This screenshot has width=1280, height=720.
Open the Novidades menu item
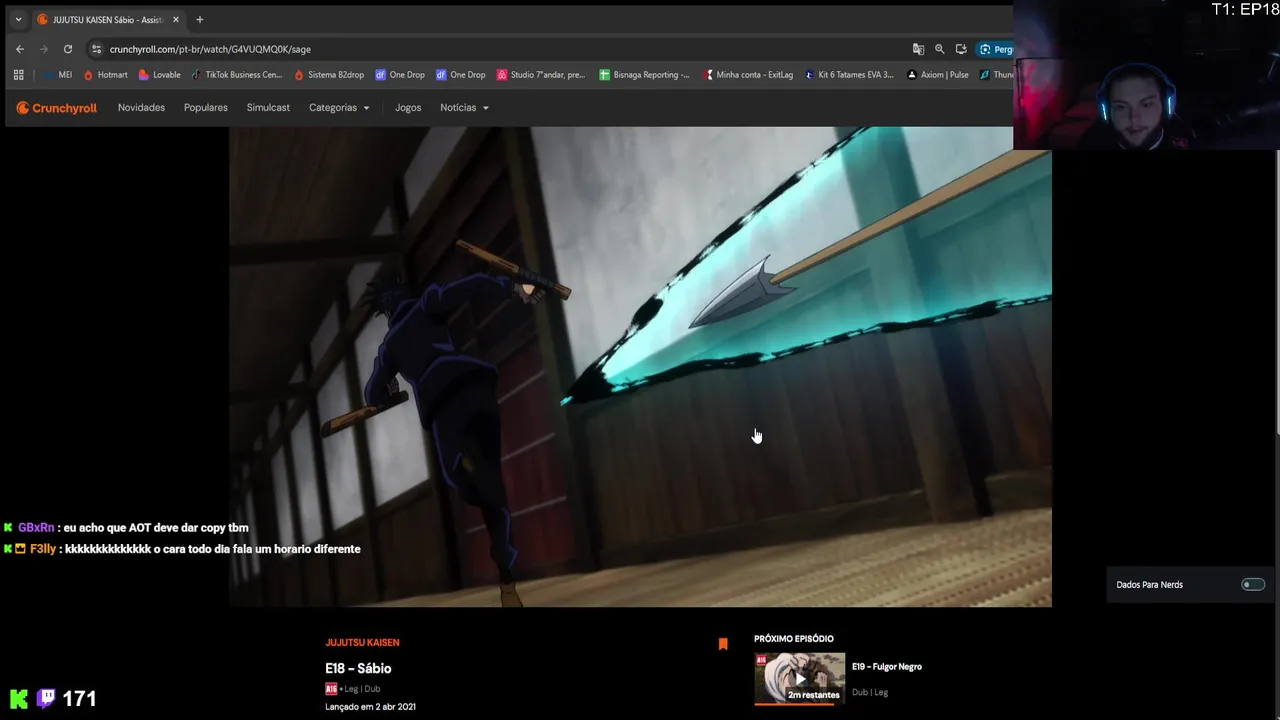point(141,108)
